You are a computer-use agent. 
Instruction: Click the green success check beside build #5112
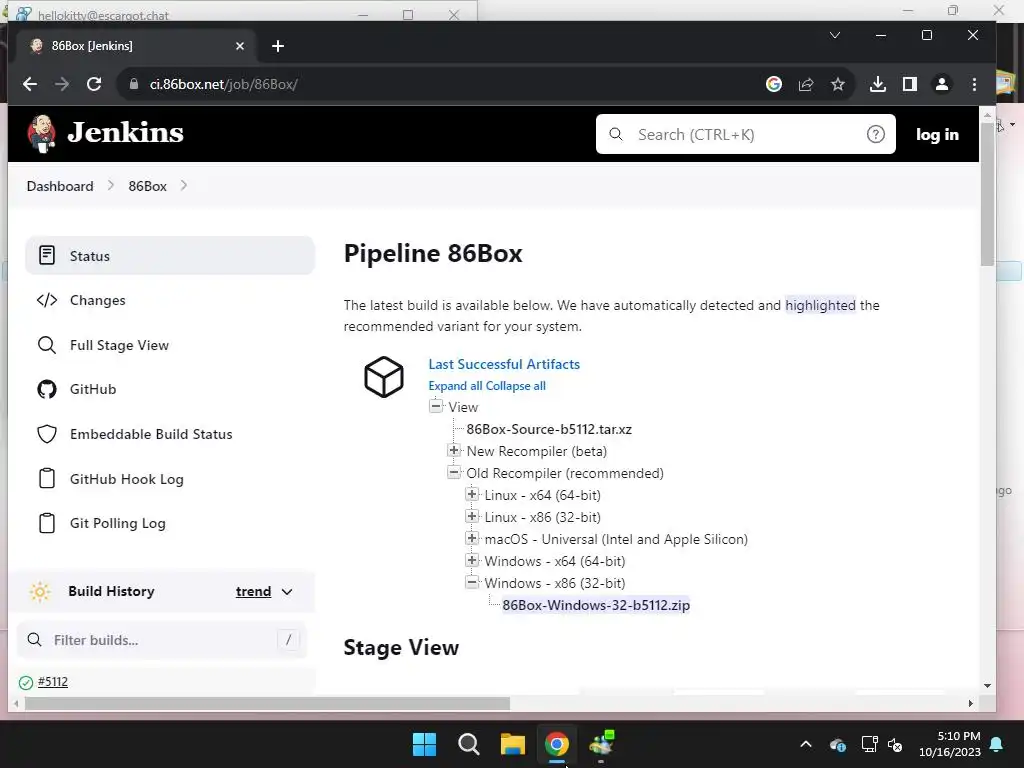26,682
